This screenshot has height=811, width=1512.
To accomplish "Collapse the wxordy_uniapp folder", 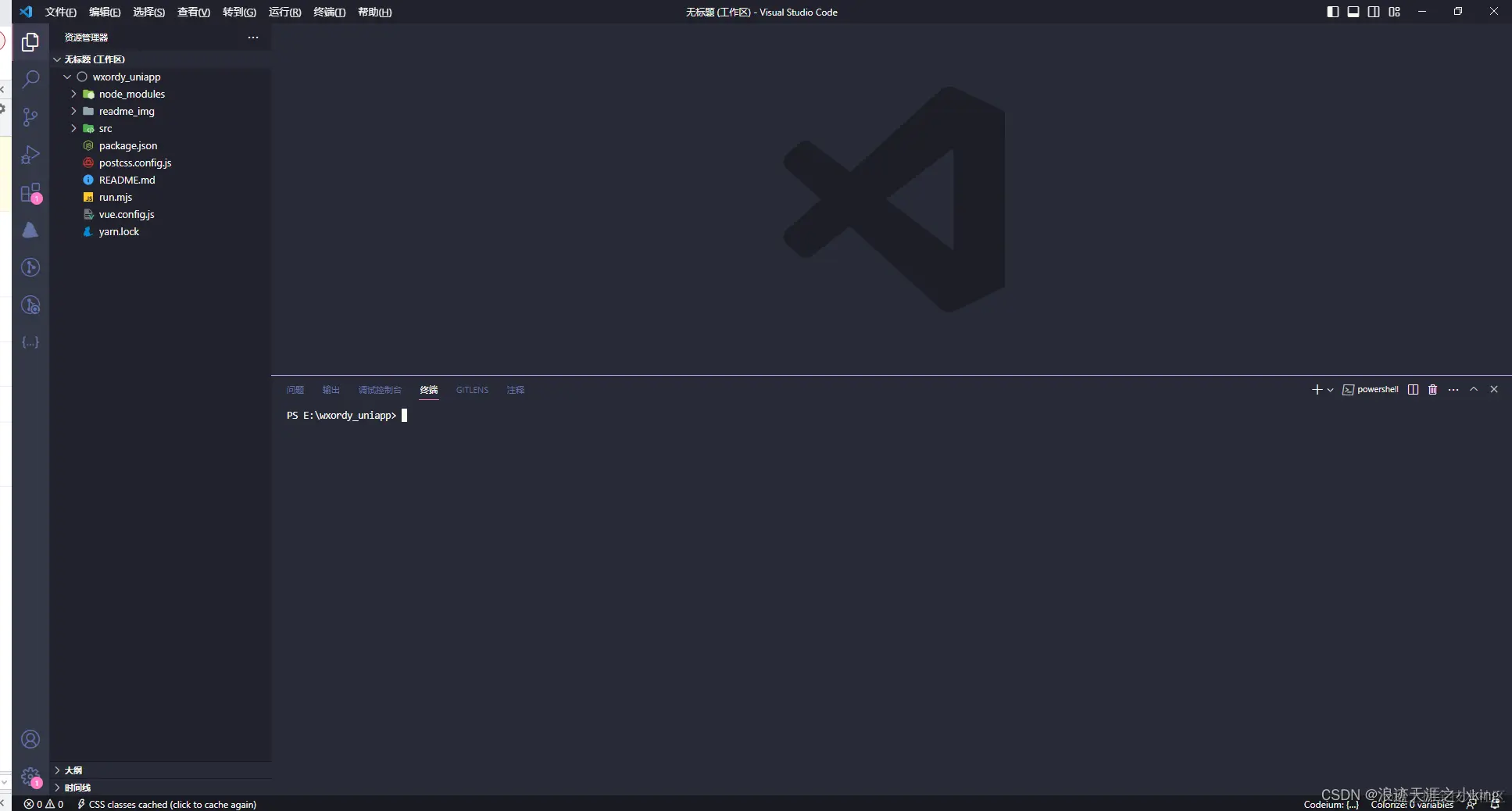I will click(161, 77).
